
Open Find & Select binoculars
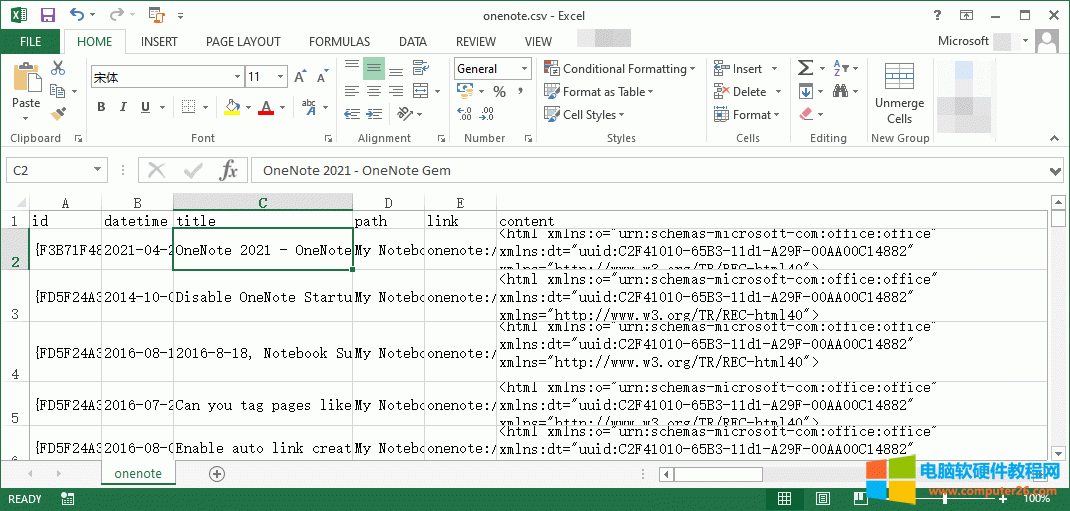842,91
